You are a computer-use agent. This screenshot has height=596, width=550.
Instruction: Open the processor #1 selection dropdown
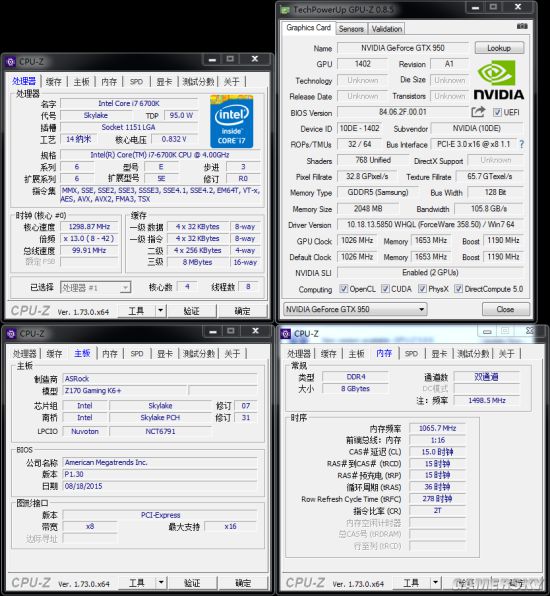[x=96, y=287]
